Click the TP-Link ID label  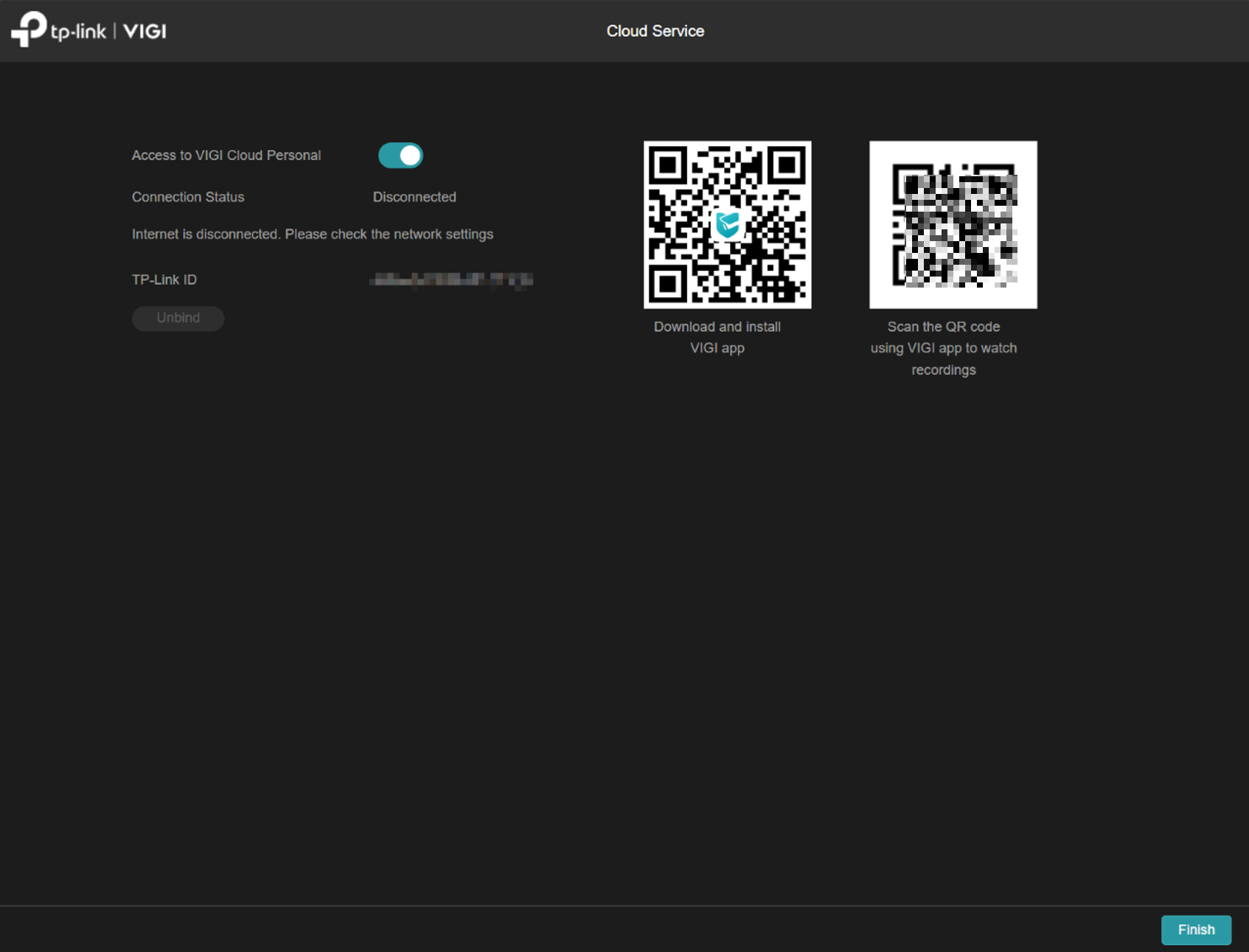164,279
